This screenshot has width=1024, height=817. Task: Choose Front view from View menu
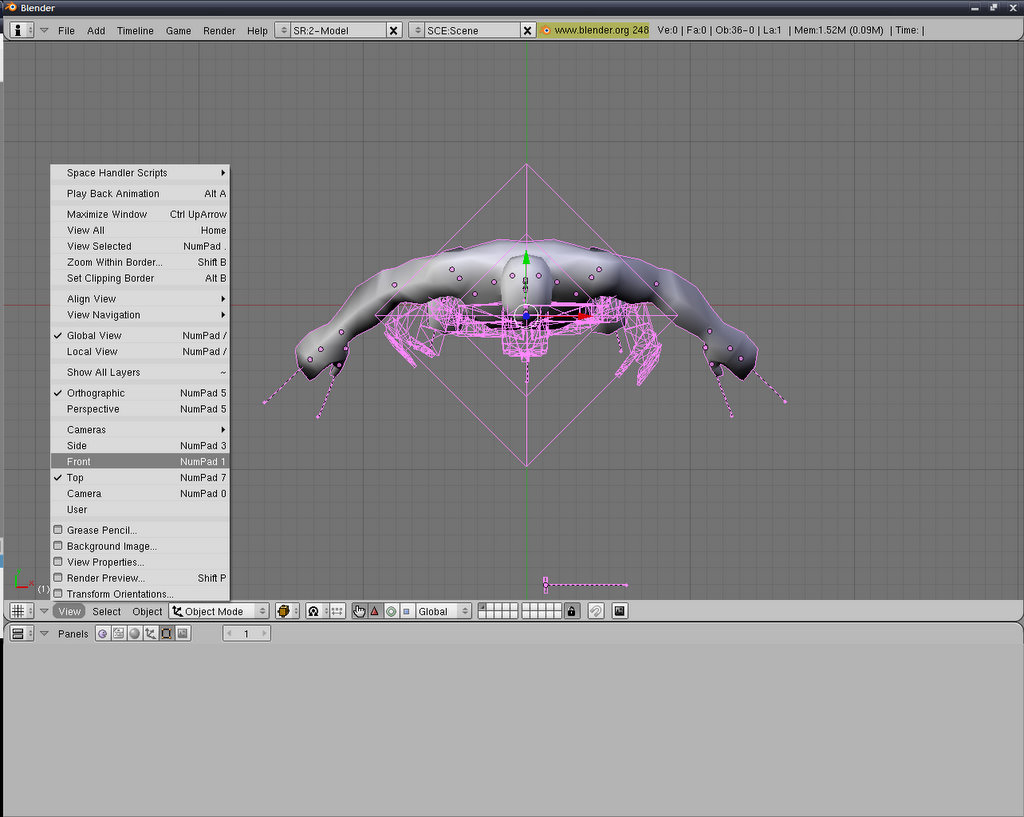(x=79, y=462)
